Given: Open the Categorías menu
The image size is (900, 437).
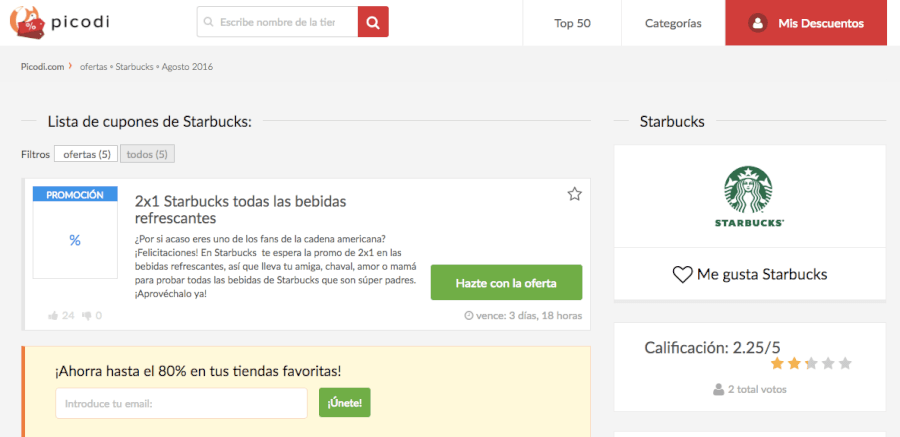Looking at the screenshot, I should point(673,23).
